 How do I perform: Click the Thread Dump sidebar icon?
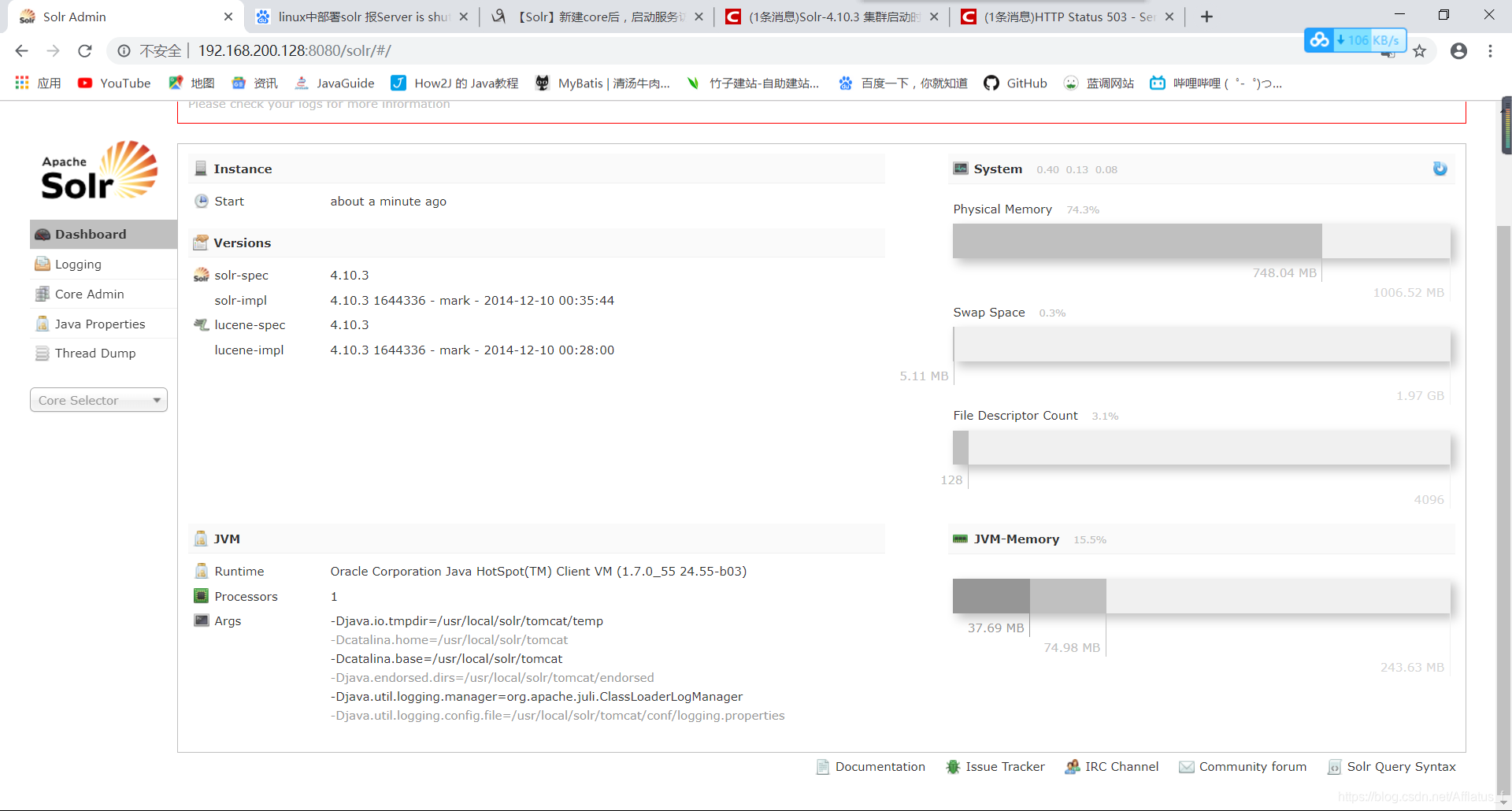(42, 353)
